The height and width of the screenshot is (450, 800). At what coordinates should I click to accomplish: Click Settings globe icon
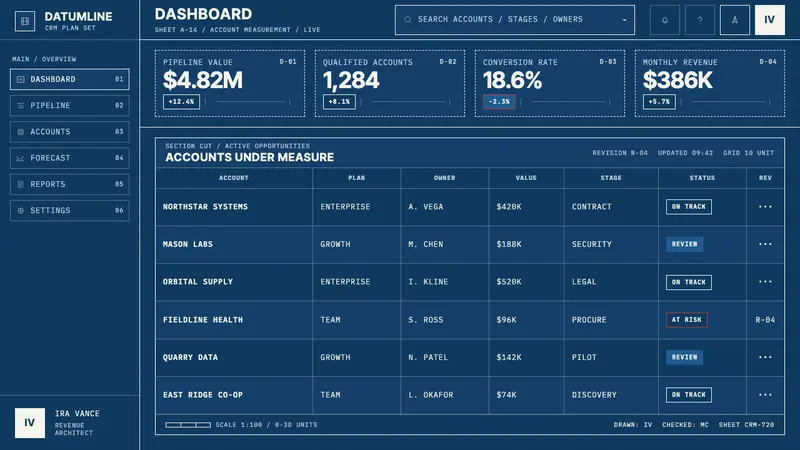[x=20, y=211]
